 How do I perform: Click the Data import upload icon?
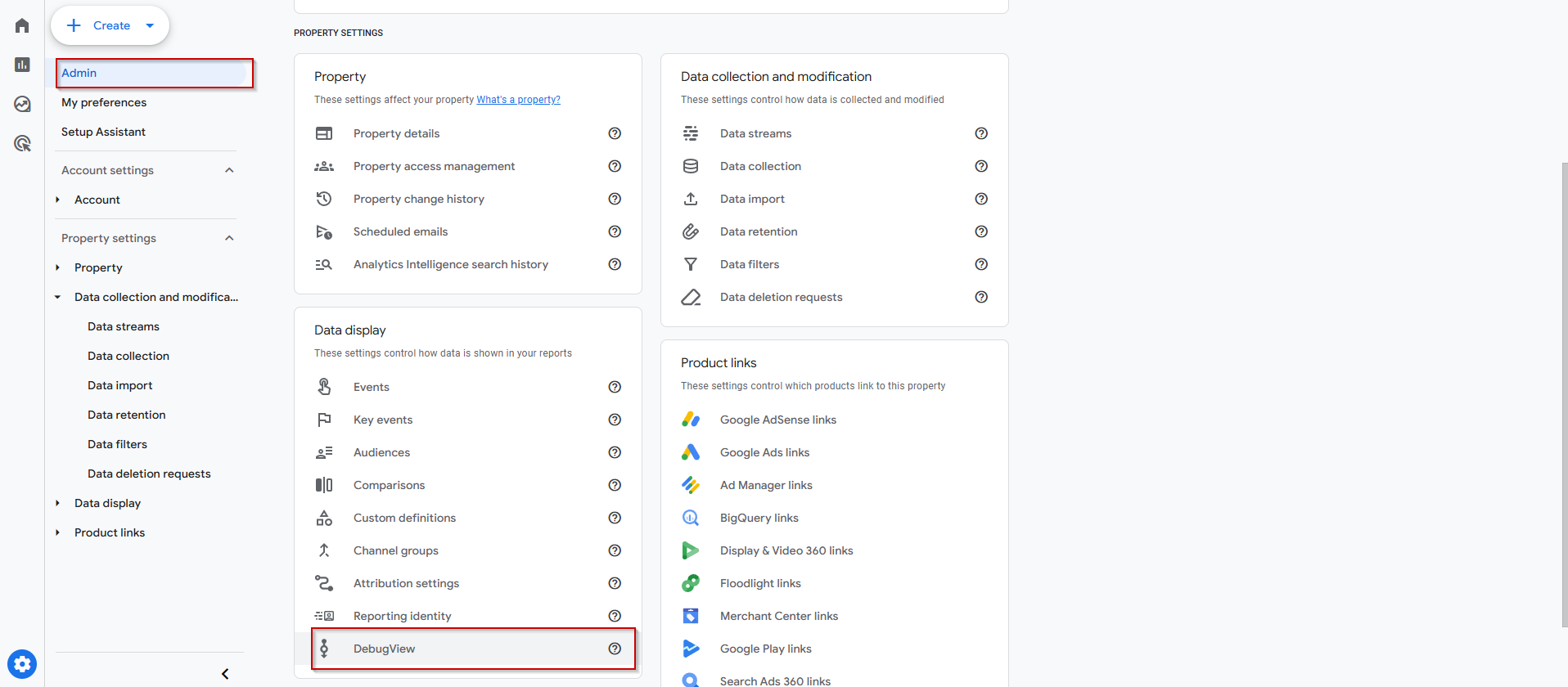(x=691, y=199)
